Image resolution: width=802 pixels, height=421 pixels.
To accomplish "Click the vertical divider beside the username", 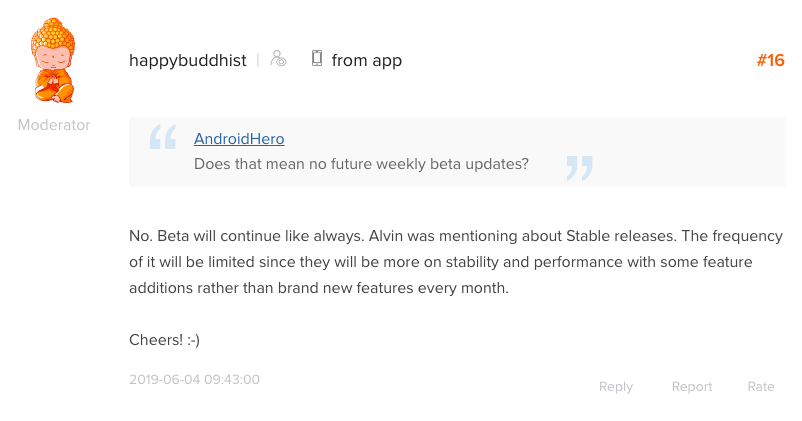I will 258,60.
